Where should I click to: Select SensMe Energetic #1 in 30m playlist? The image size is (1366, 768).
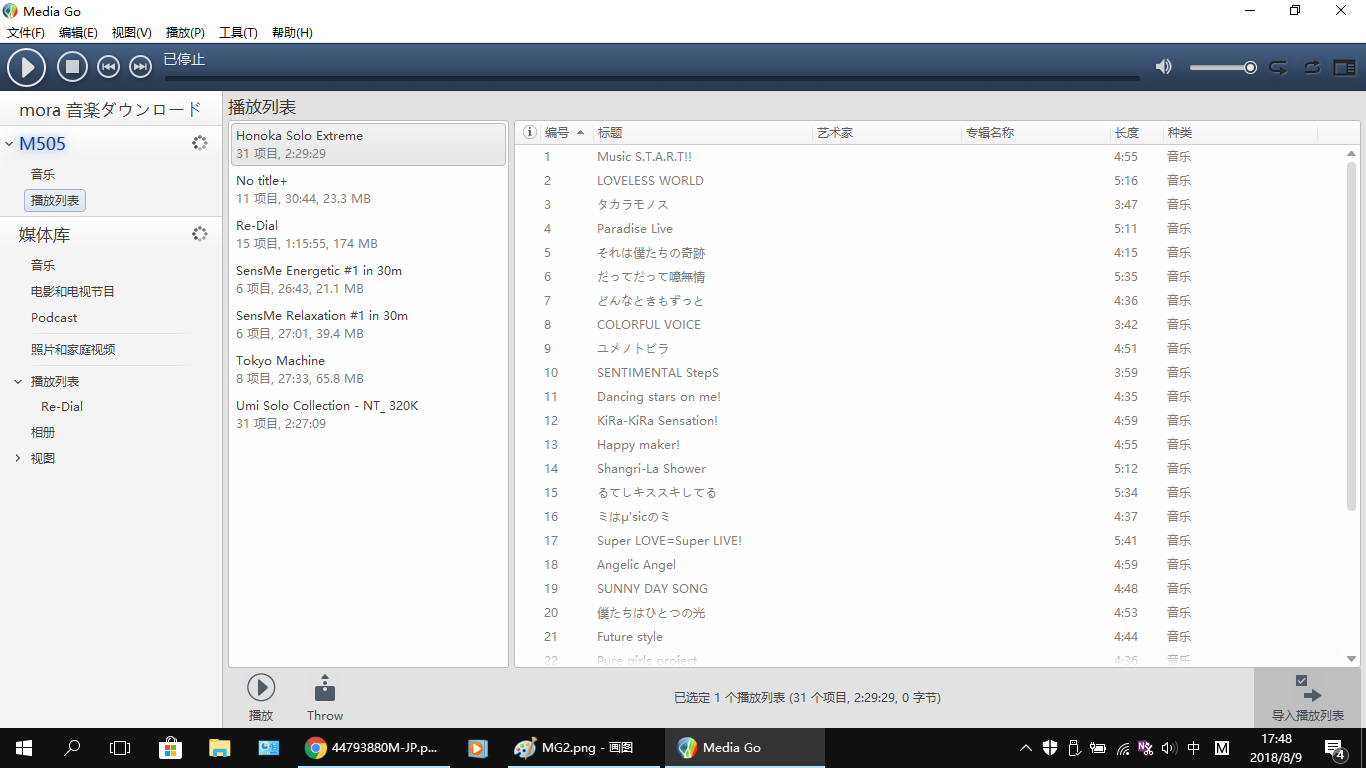368,279
